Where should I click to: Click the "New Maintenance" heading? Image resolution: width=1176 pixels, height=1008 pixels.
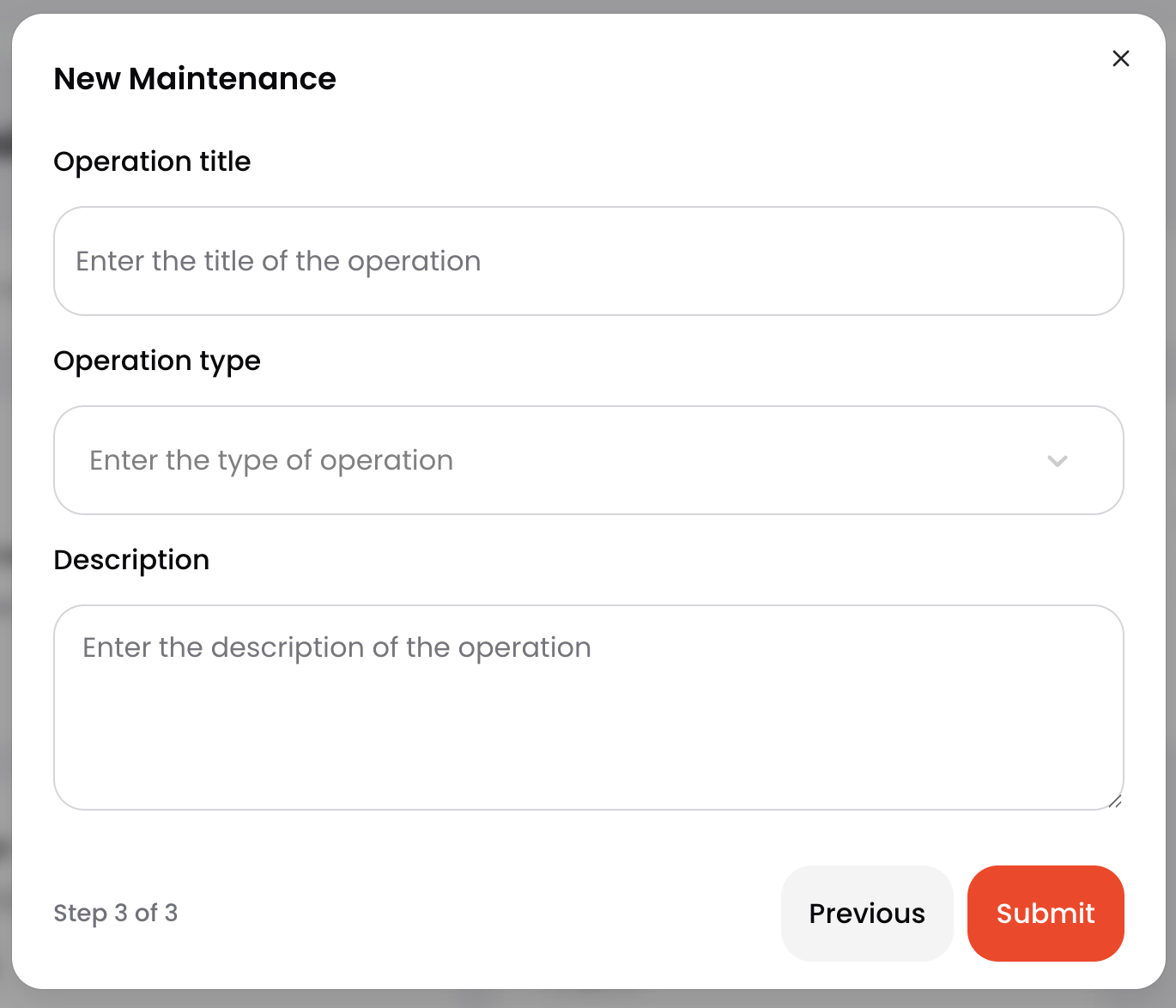point(195,79)
